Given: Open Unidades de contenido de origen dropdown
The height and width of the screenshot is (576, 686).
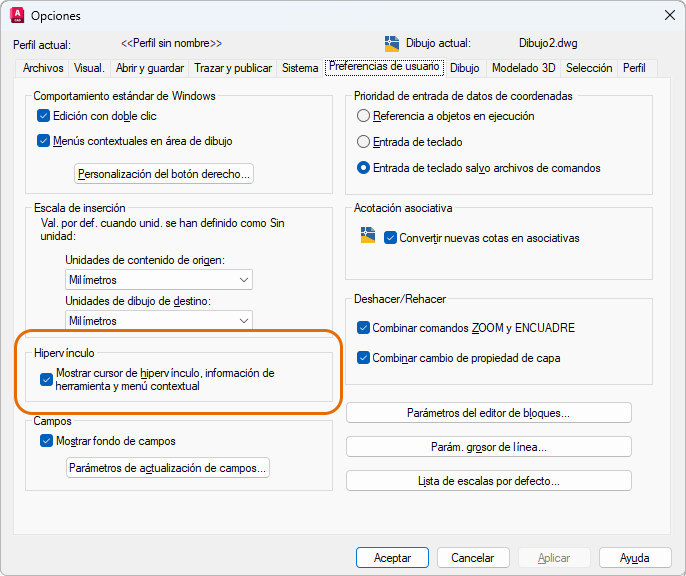Looking at the screenshot, I should [x=158, y=280].
